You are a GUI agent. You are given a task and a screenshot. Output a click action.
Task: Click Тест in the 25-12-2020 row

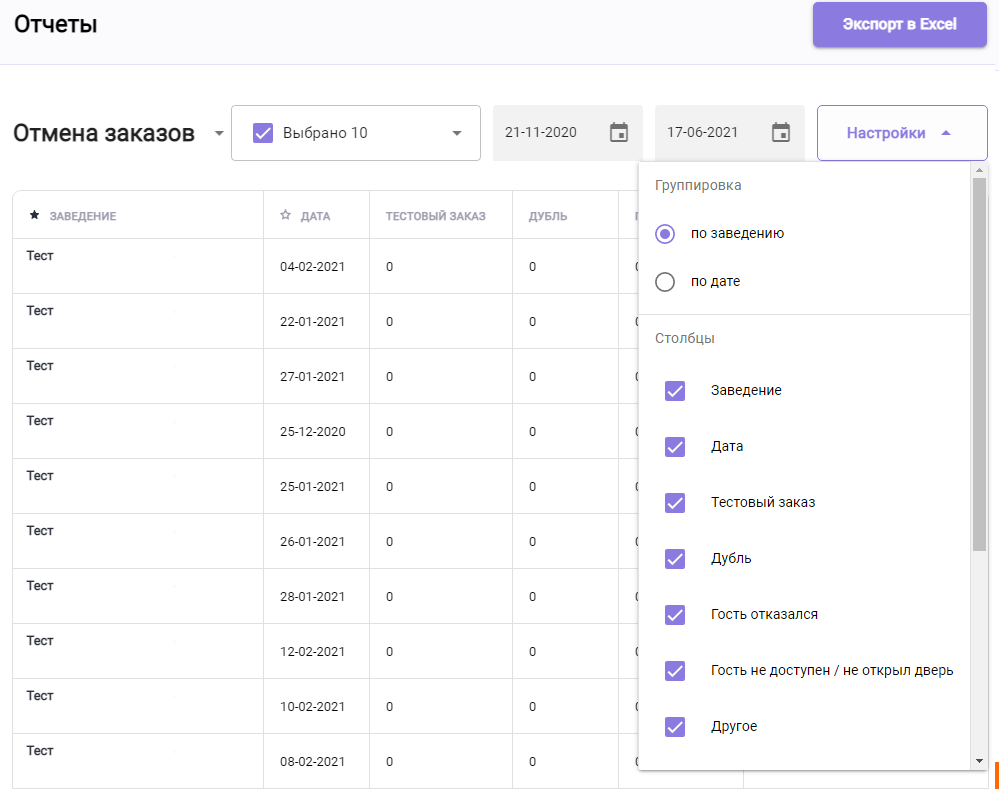click(40, 421)
